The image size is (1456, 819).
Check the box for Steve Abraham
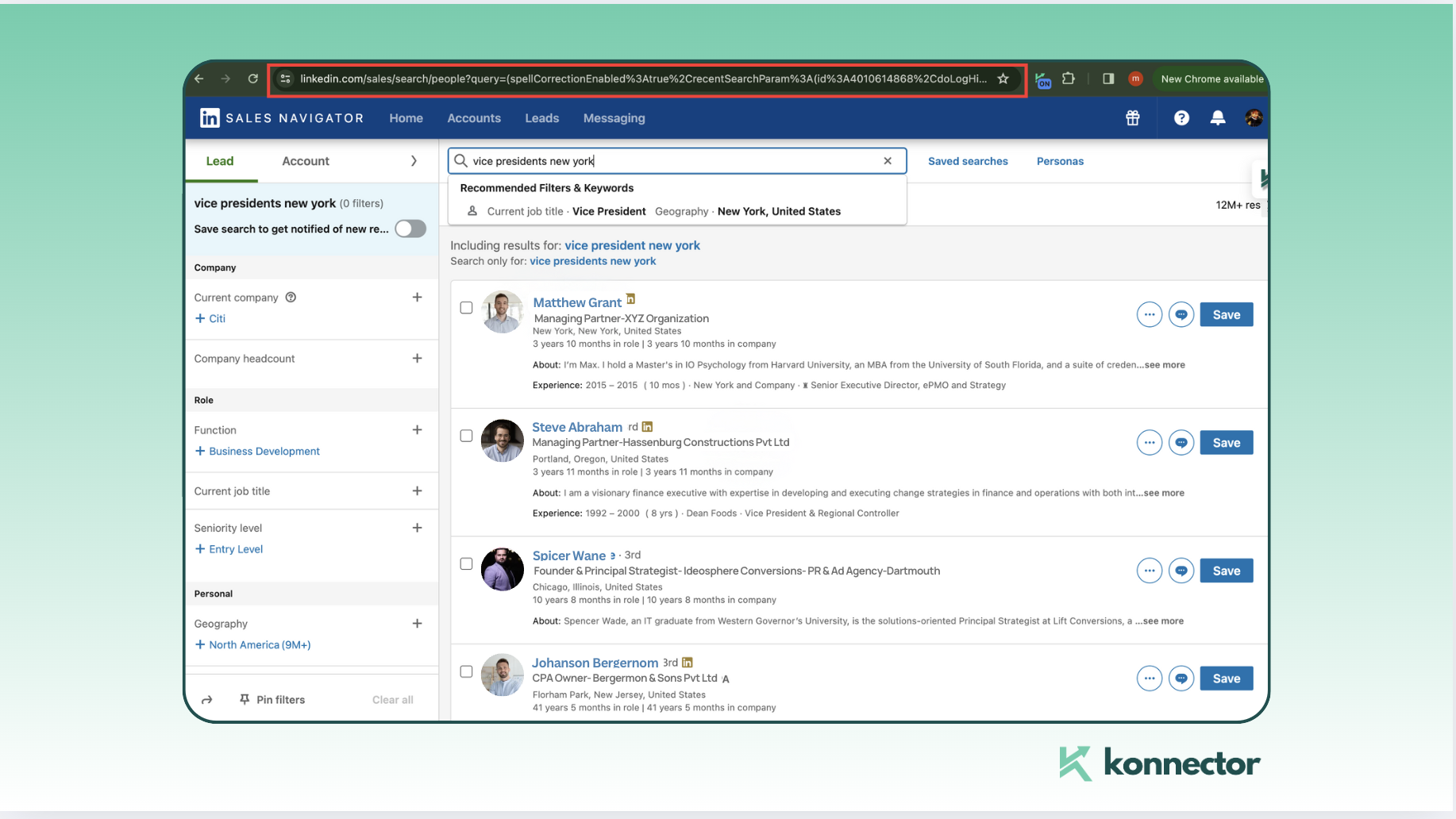pyautogui.click(x=466, y=436)
